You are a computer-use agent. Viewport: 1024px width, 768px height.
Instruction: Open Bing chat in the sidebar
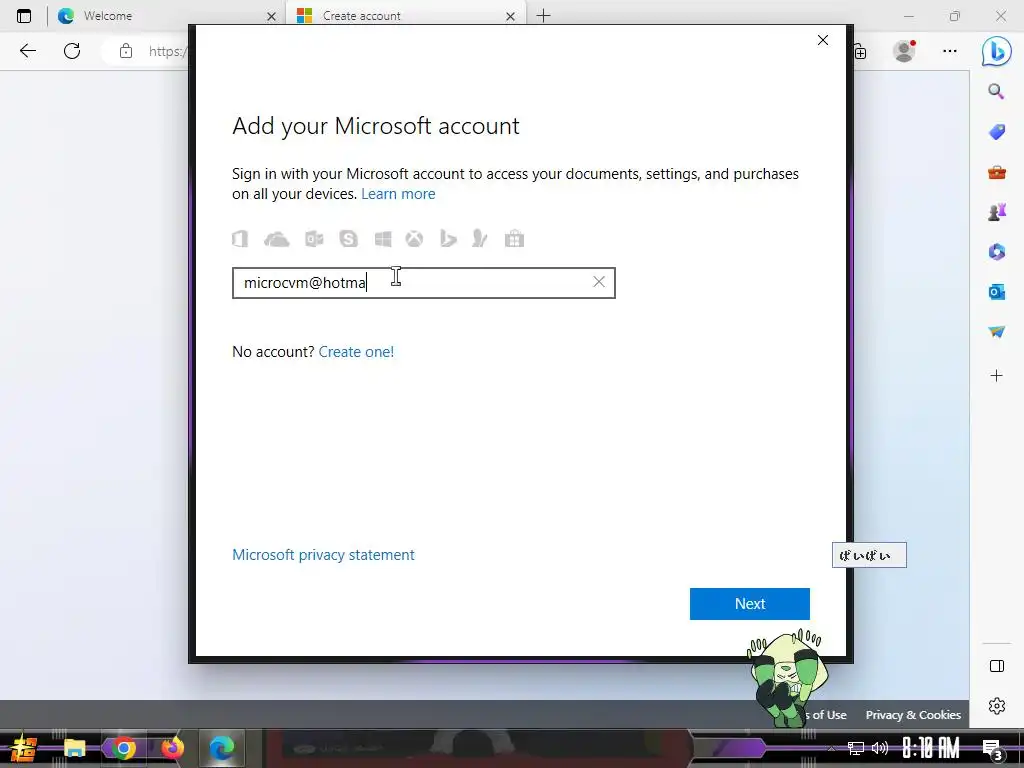pos(997,51)
